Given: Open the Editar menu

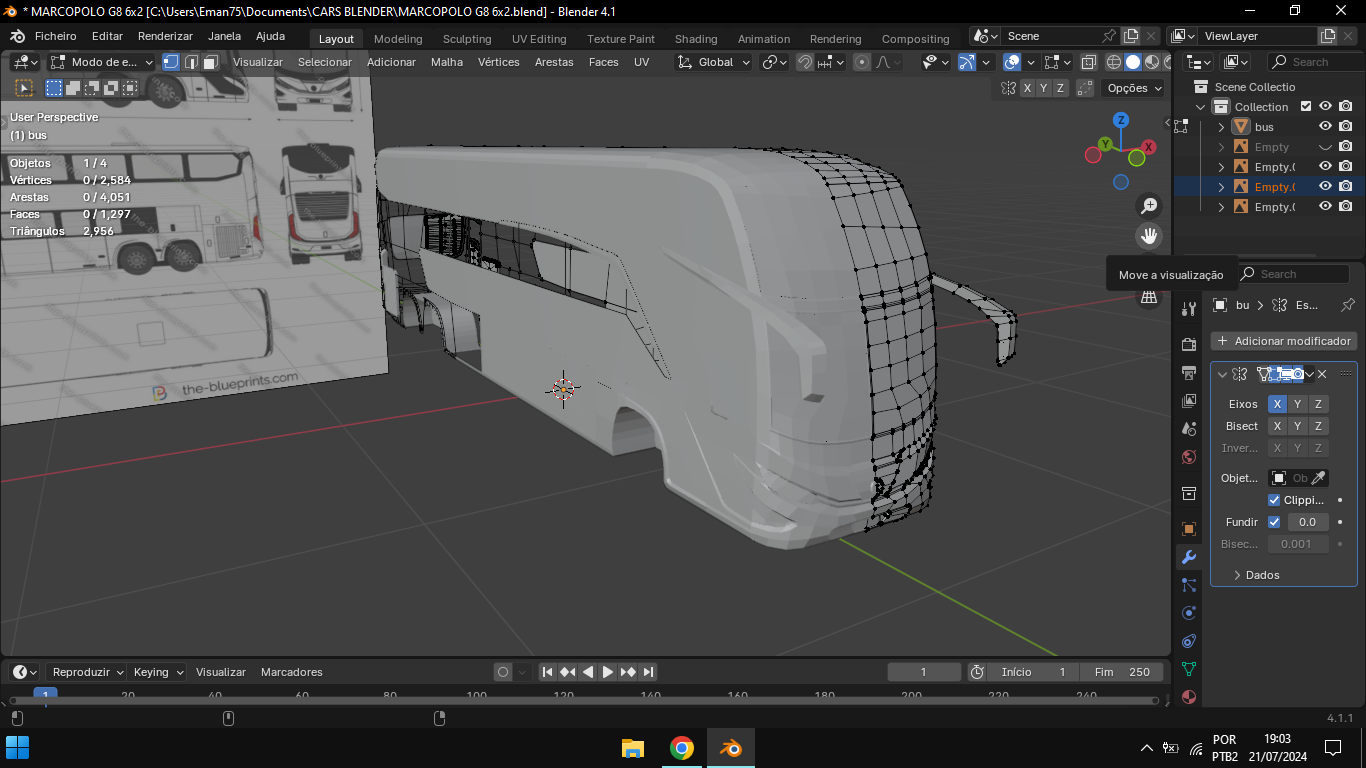Looking at the screenshot, I should 107,36.
